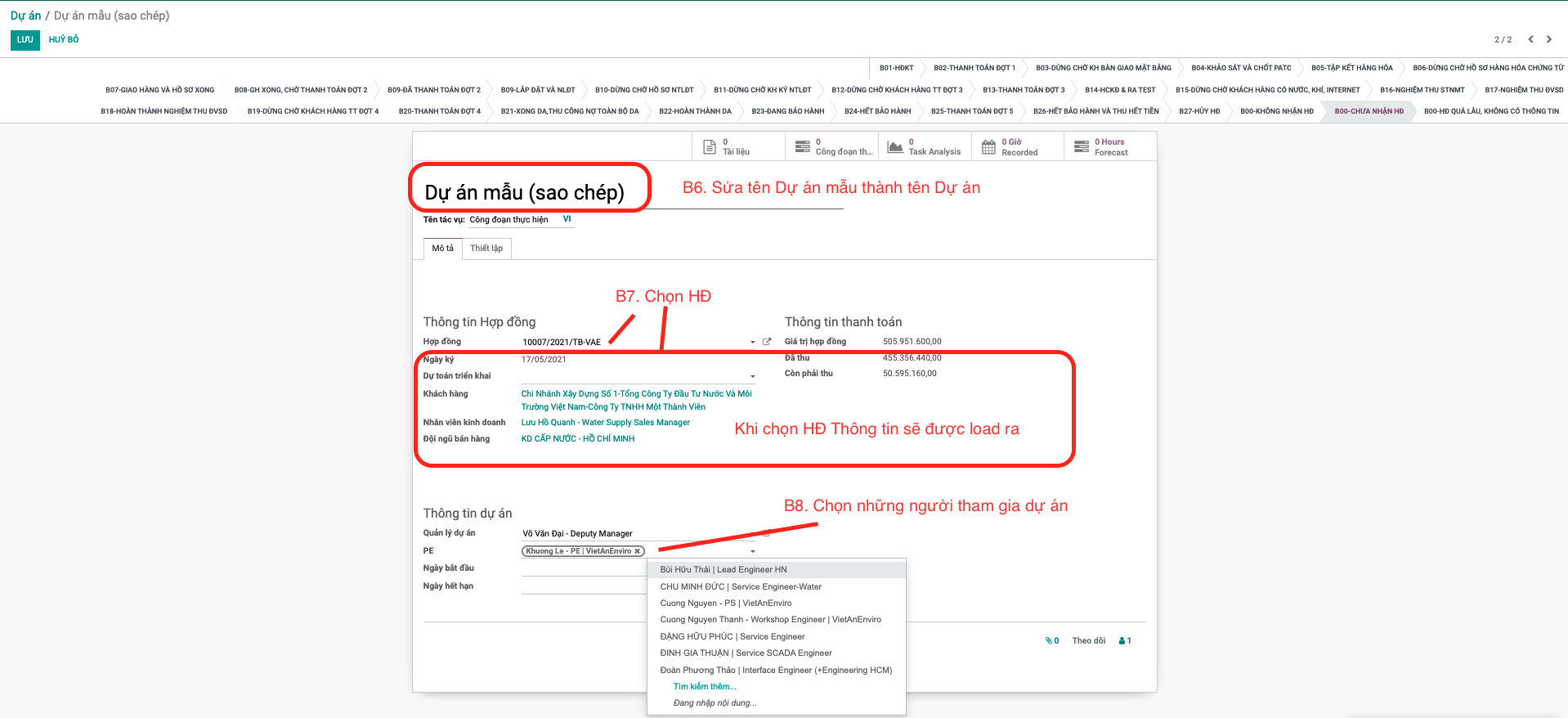
Task: Set stage to B09-LẮP ĐẶT VÀ NLĐT
Action: (538, 90)
